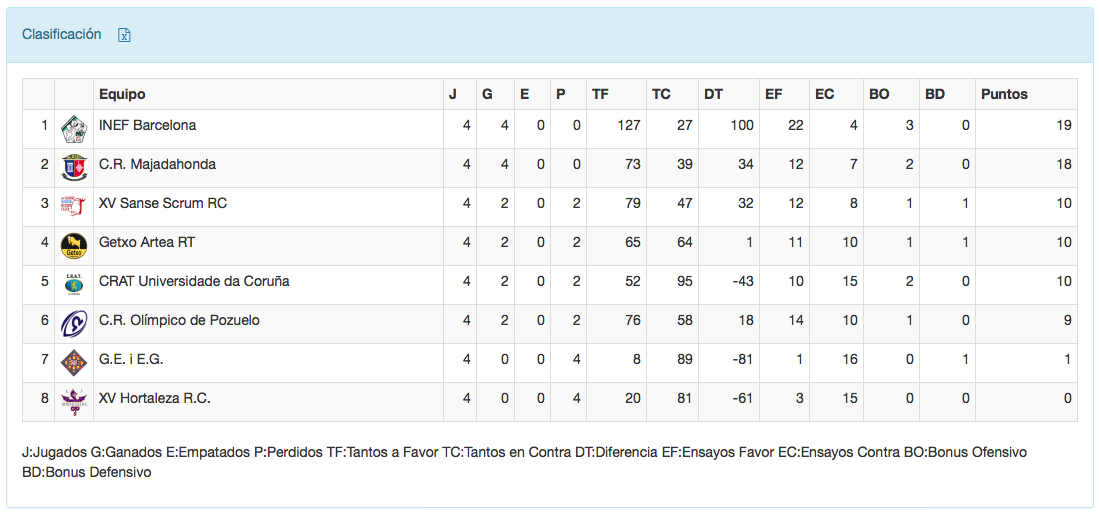Click the G.E. i E.G. team crest
The image size is (1099, 517).
coord(73,362)
